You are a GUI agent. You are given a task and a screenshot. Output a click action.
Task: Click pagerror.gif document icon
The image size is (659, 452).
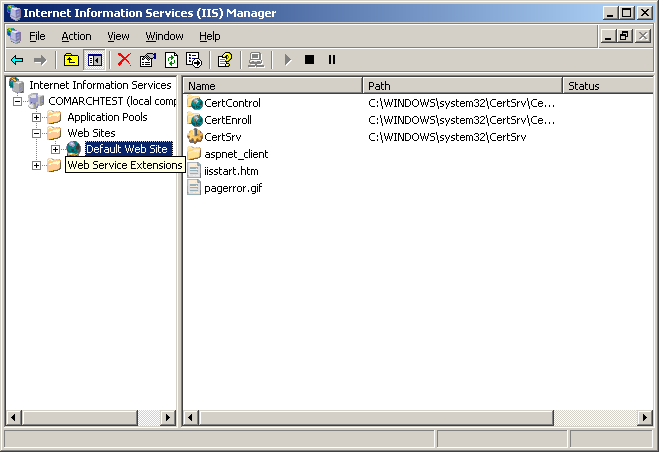coord(194,188)
